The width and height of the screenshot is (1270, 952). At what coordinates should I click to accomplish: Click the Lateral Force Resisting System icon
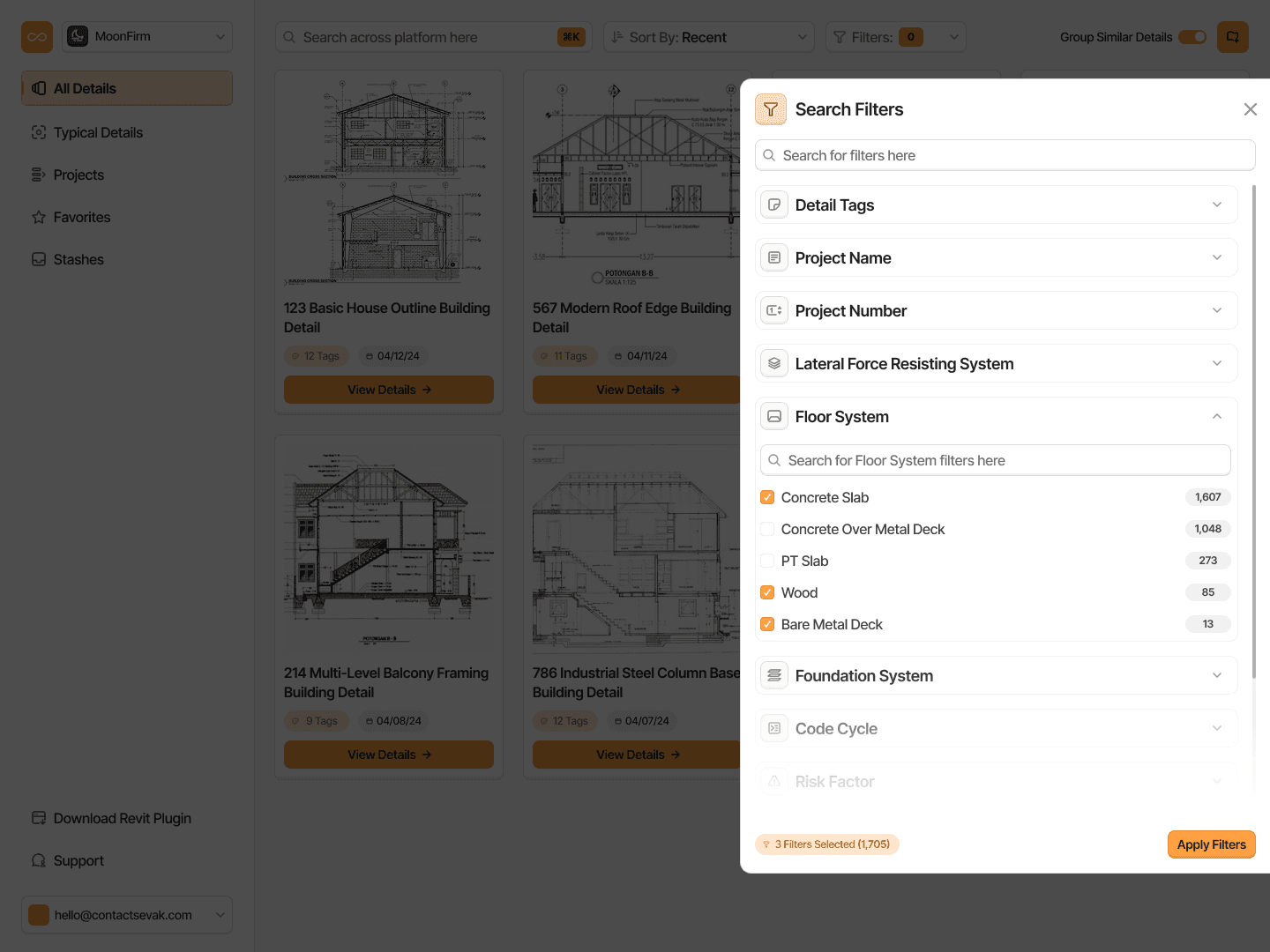click(x=774, y=363)
